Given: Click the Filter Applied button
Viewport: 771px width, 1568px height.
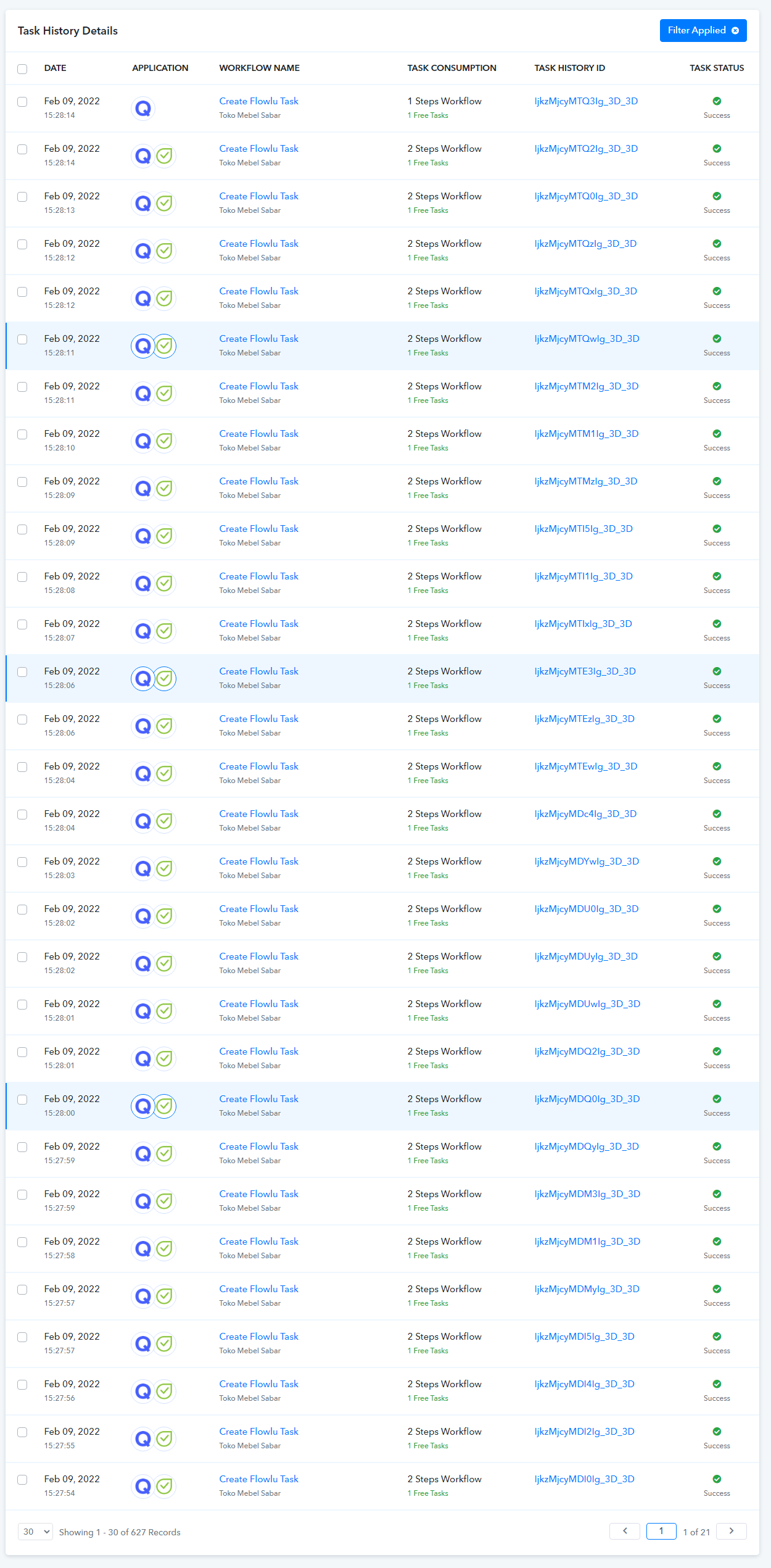Looking at the screenshot, I should click(696, 31).
